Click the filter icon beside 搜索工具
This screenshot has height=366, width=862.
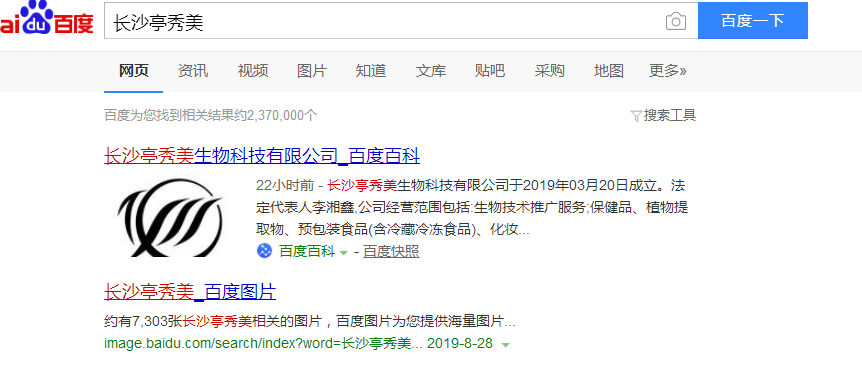[x=636, y=116]
